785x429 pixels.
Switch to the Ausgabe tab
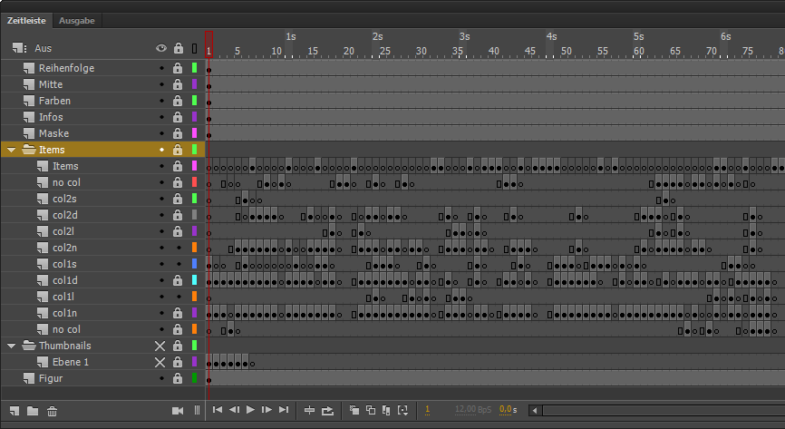76,20
